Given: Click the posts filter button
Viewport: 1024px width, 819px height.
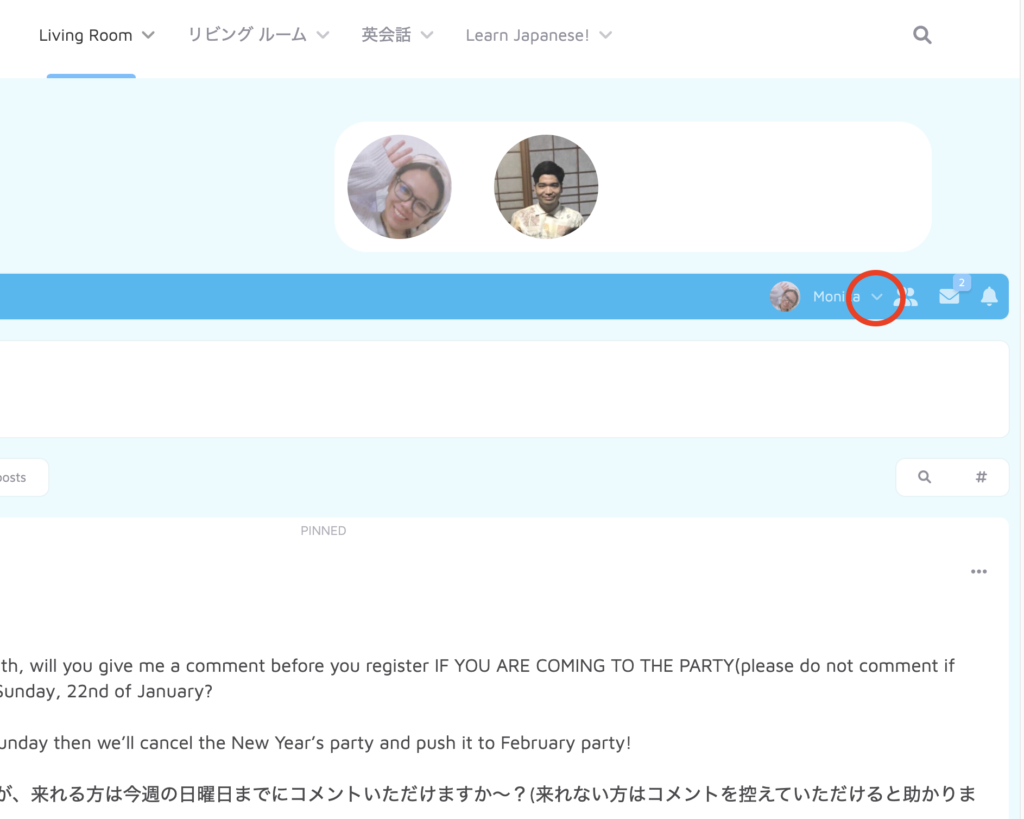Looking at the screenshot, I should [x=18, y=477].
